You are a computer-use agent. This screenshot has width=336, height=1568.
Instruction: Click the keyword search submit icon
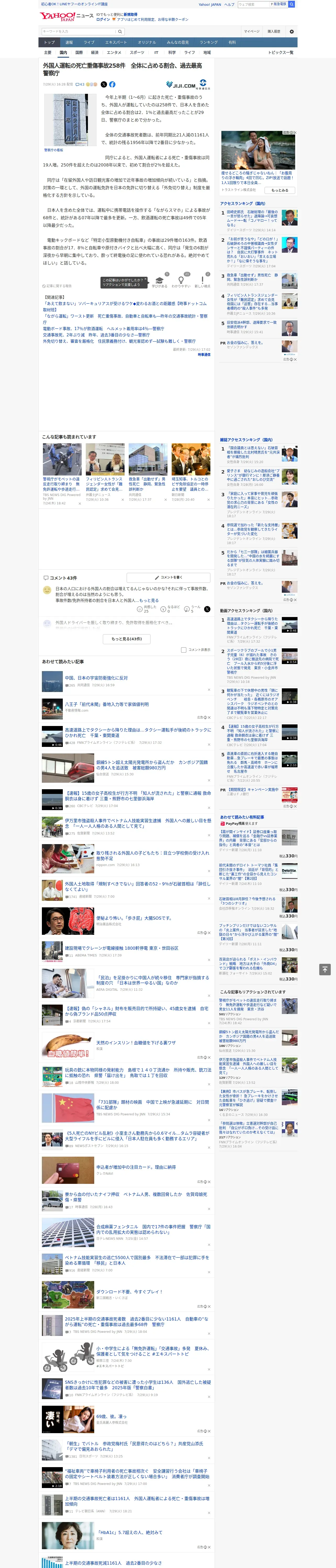coord(120,31)
